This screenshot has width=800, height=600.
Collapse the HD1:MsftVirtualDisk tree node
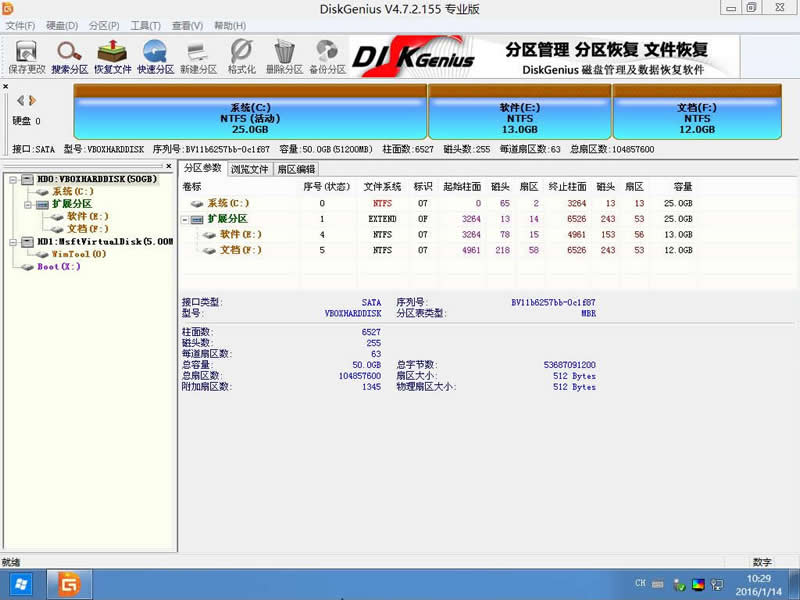[12, 242]
